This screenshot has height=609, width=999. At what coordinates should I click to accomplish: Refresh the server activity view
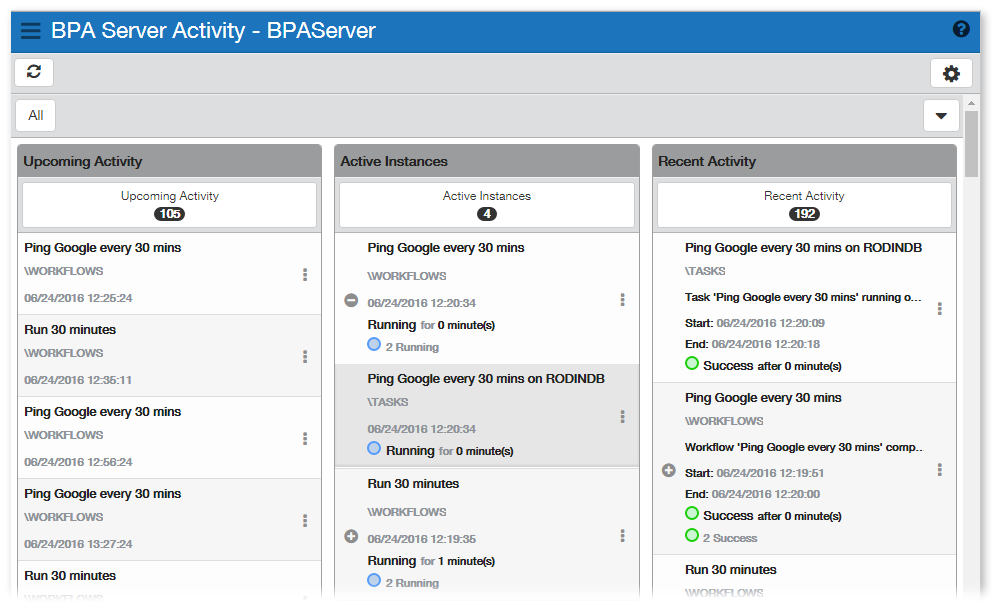[x=34, y=72]
